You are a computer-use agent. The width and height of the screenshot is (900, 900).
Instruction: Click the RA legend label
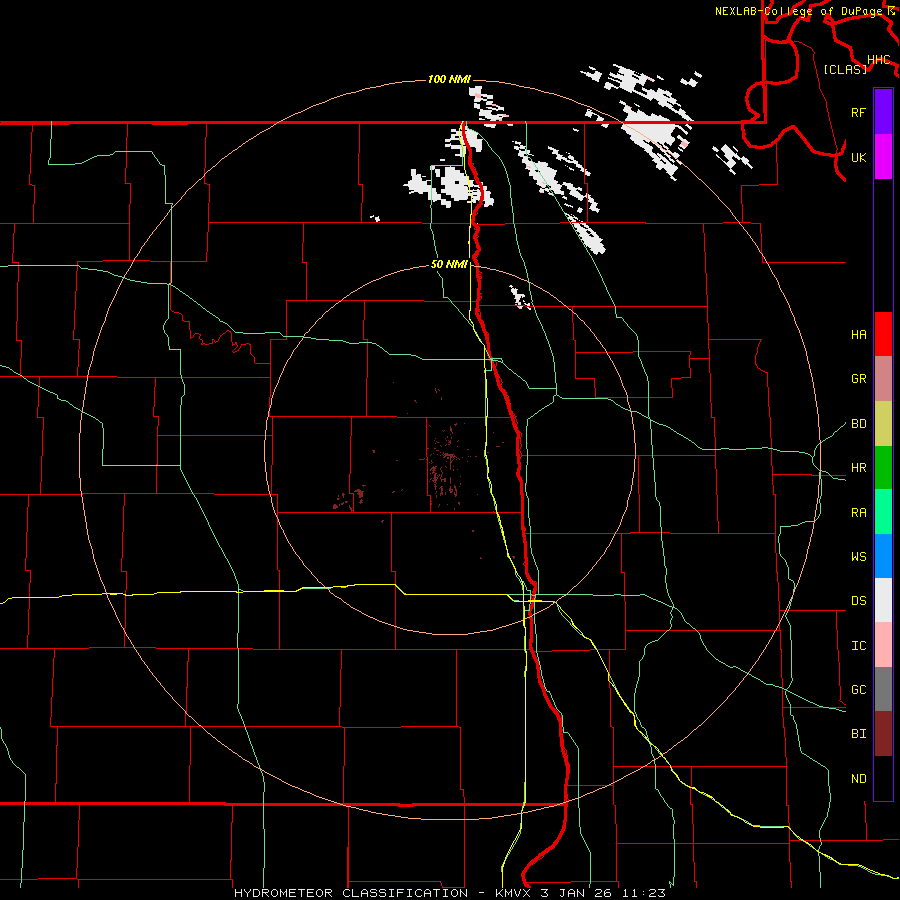coord(858,513)
